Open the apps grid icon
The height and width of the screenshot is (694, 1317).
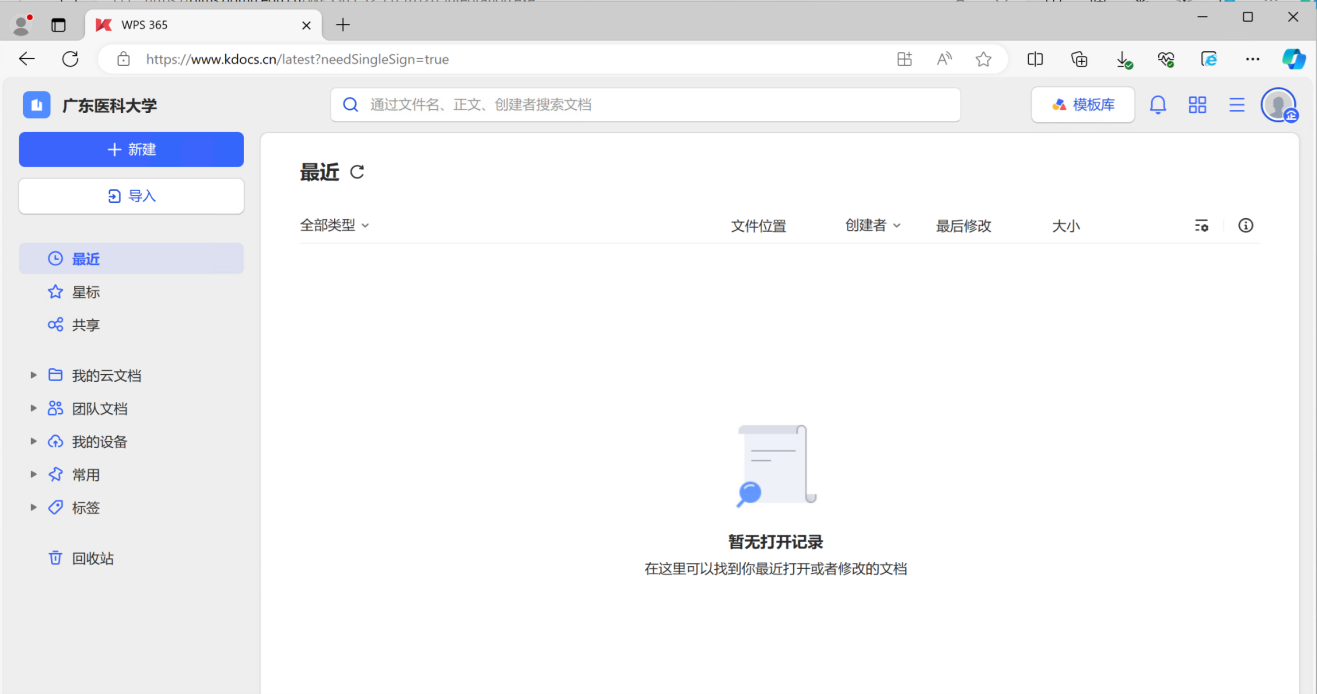pos(1197,105)
